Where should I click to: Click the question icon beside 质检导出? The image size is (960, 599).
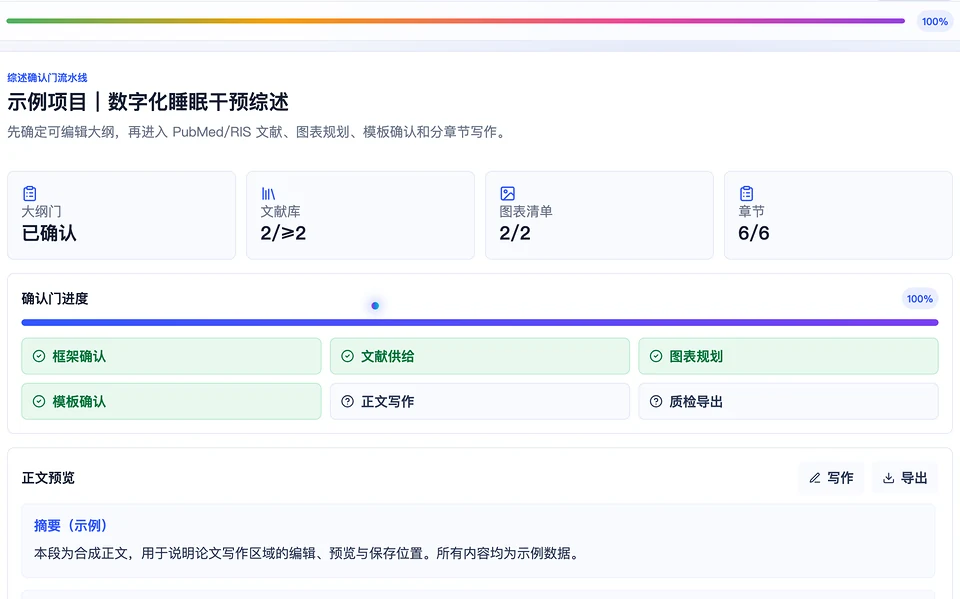pyautogui.click(x=656, y=401)
